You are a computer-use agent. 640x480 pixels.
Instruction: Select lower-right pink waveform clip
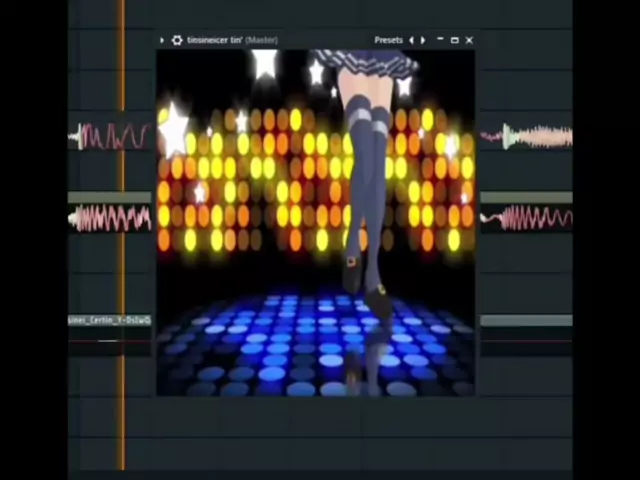pos(528,218)
